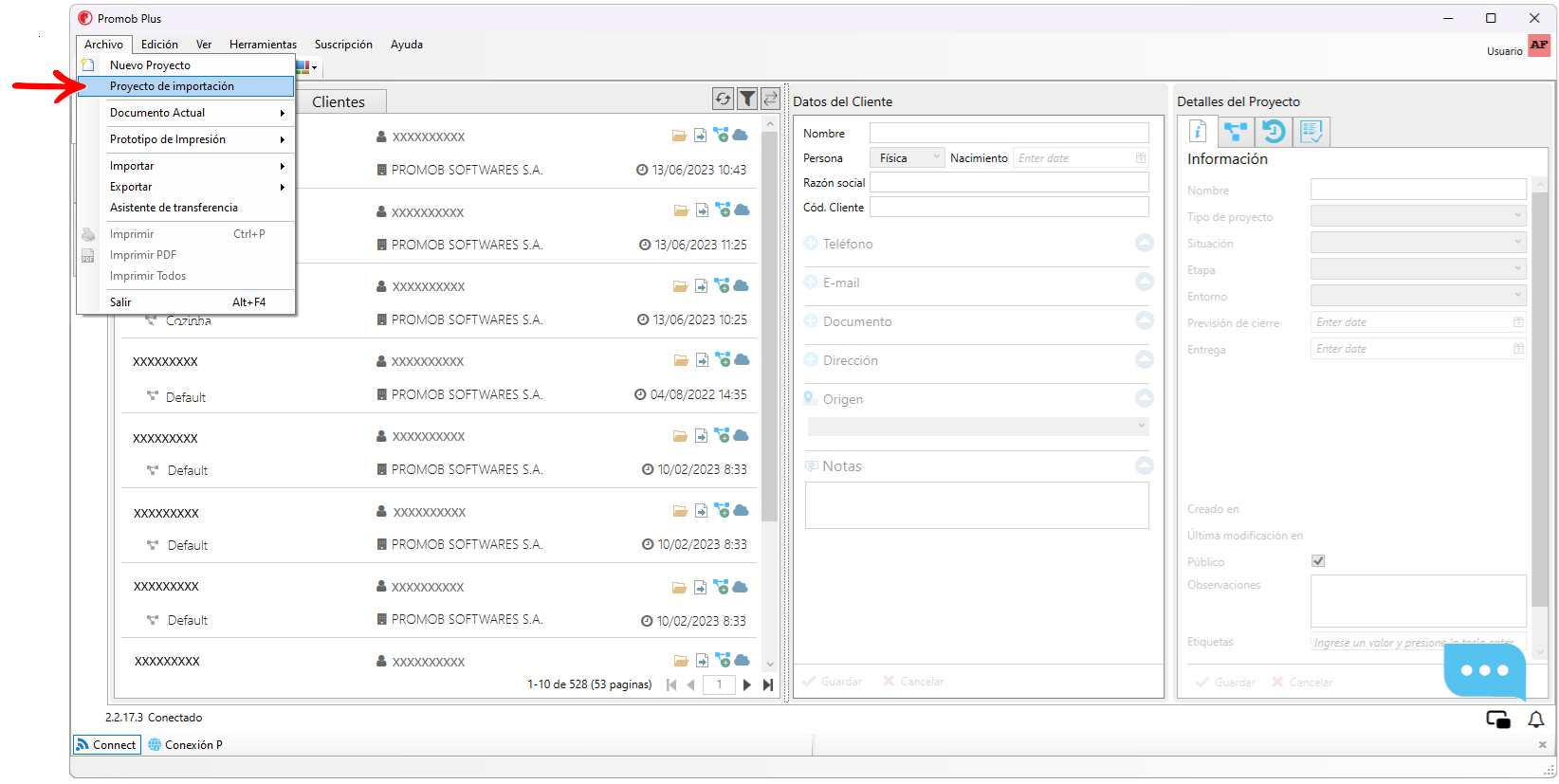Viewport: 1559px width, 784px height.
Task: Click the plus icon next to Dirección
Action: (x=811, y=360)
